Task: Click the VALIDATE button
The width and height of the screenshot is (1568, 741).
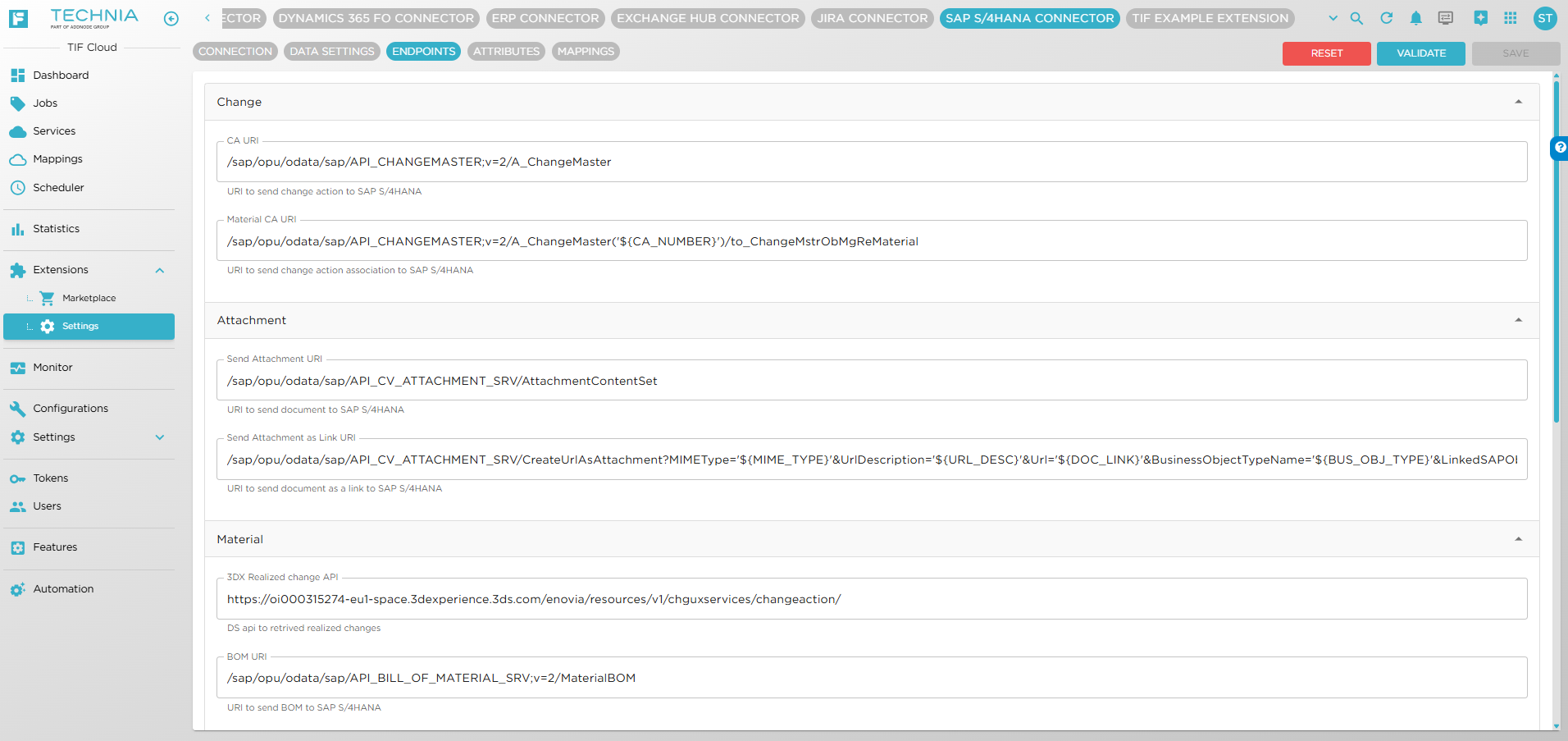Action: point(1420,53)
